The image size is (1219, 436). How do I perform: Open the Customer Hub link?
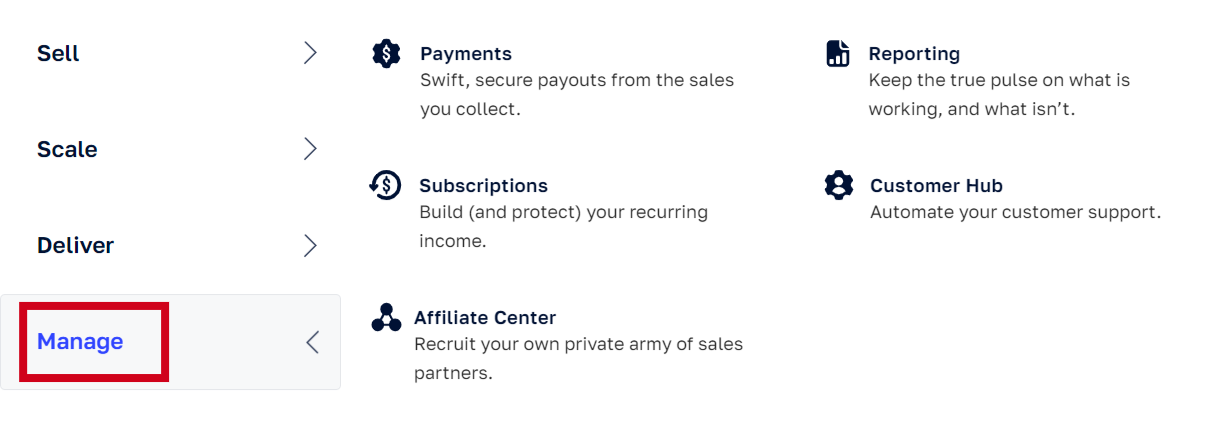936,186
